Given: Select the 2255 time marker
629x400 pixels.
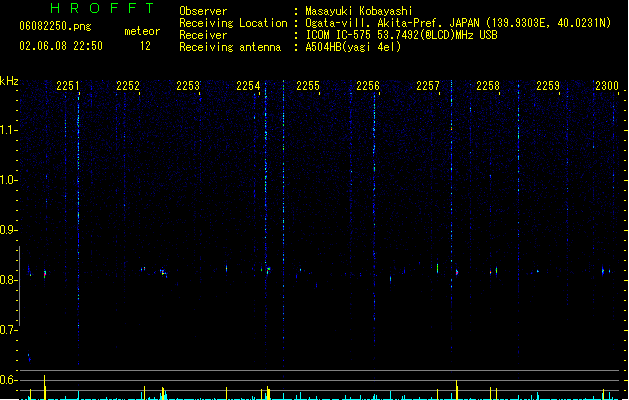Looking at the screenshot, I should [x=308, y=86].
